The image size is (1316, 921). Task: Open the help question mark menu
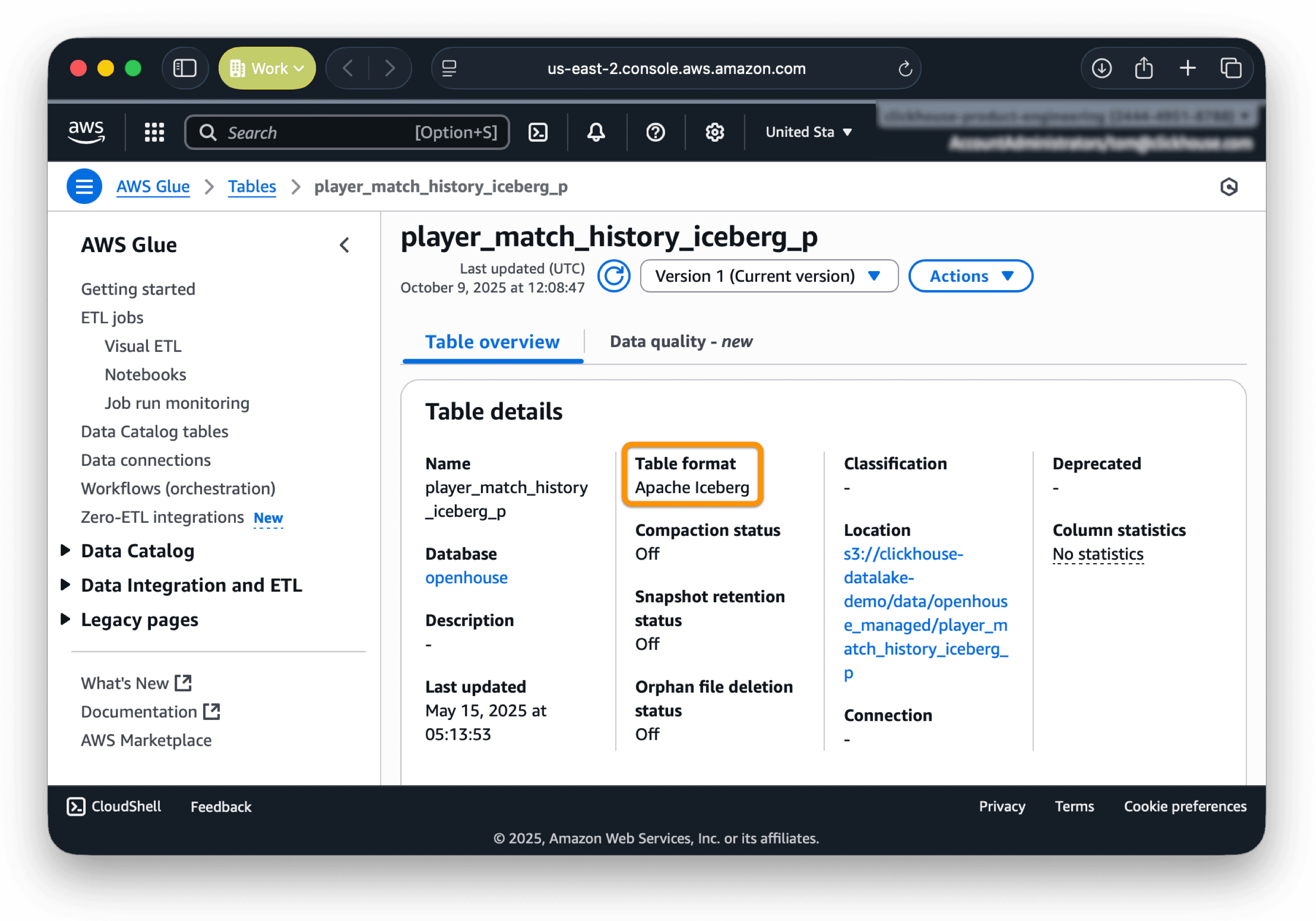(x=655, y=132)
